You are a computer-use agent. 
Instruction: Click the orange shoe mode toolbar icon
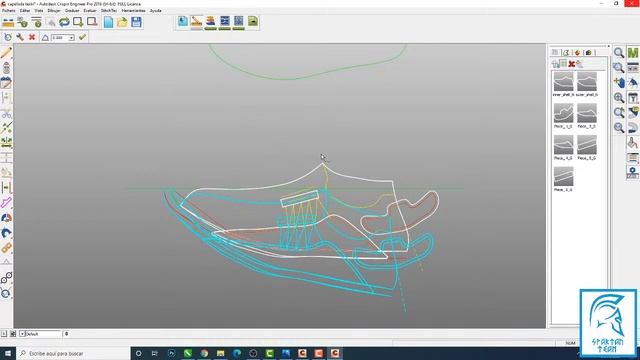tap(211, 22)
